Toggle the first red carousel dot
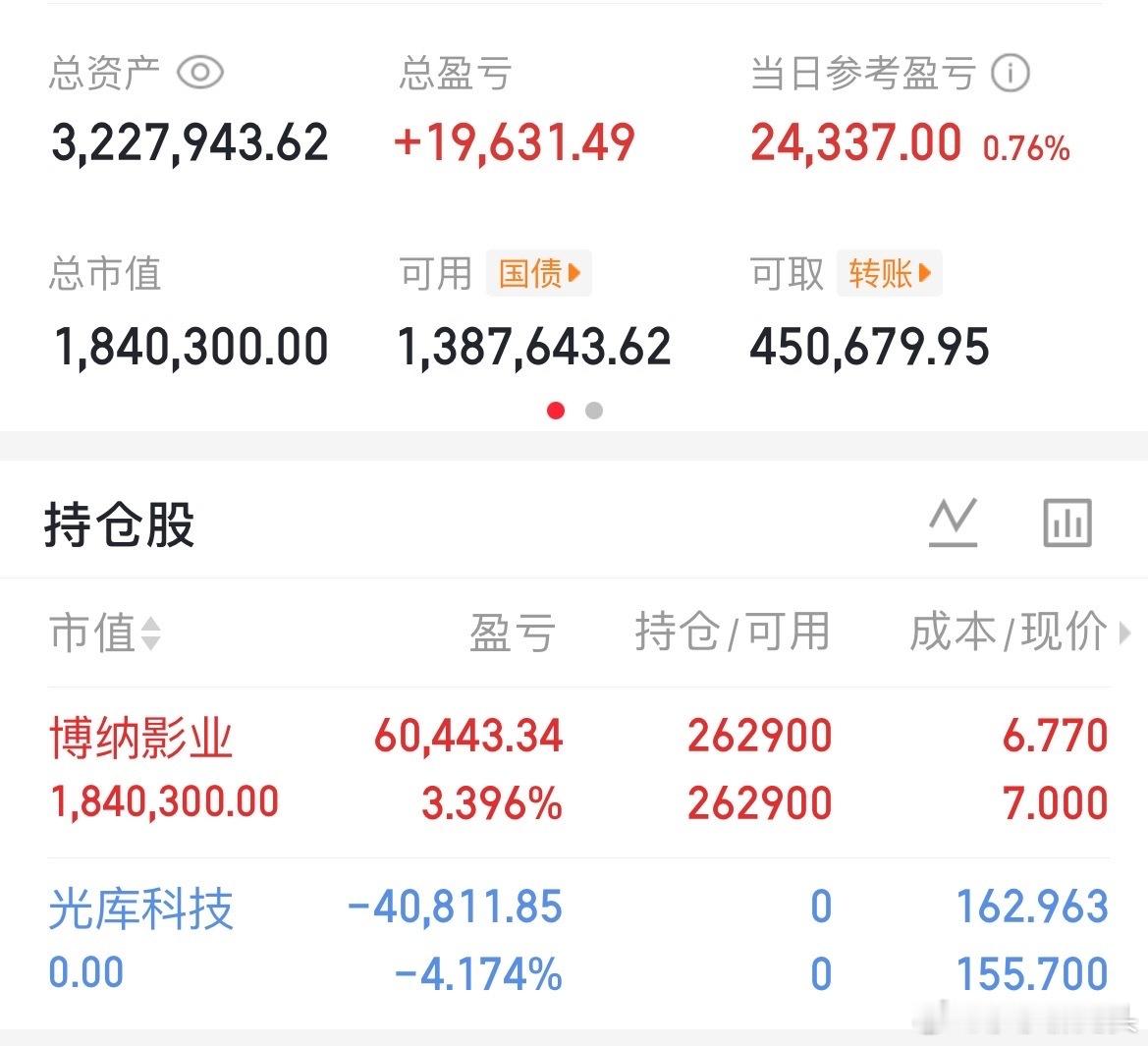Image resolution: width=1148 pixels, height=1046 pixels. pos(557,411)
